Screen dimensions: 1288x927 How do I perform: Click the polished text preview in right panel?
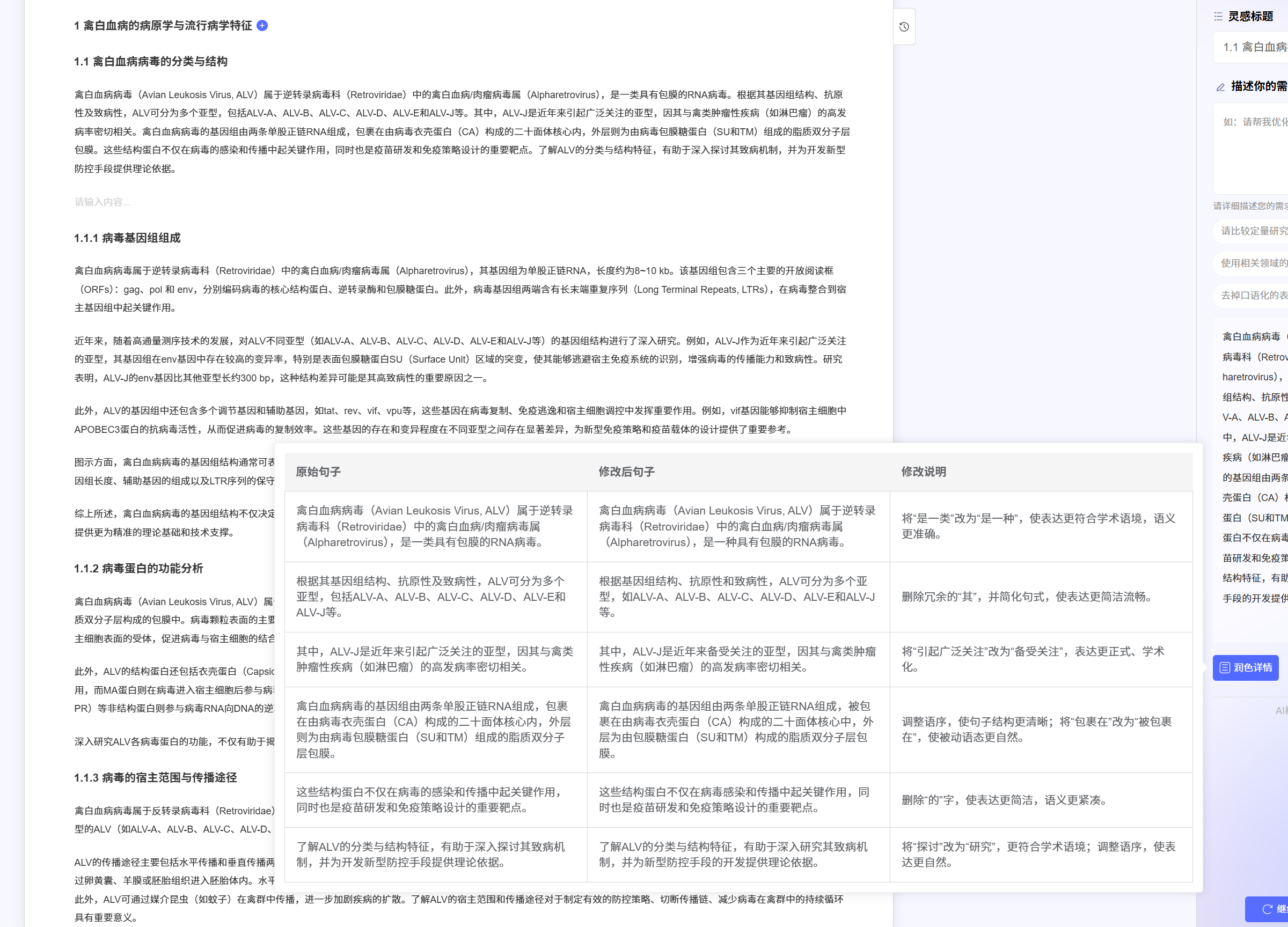[x=1254, y=466]
